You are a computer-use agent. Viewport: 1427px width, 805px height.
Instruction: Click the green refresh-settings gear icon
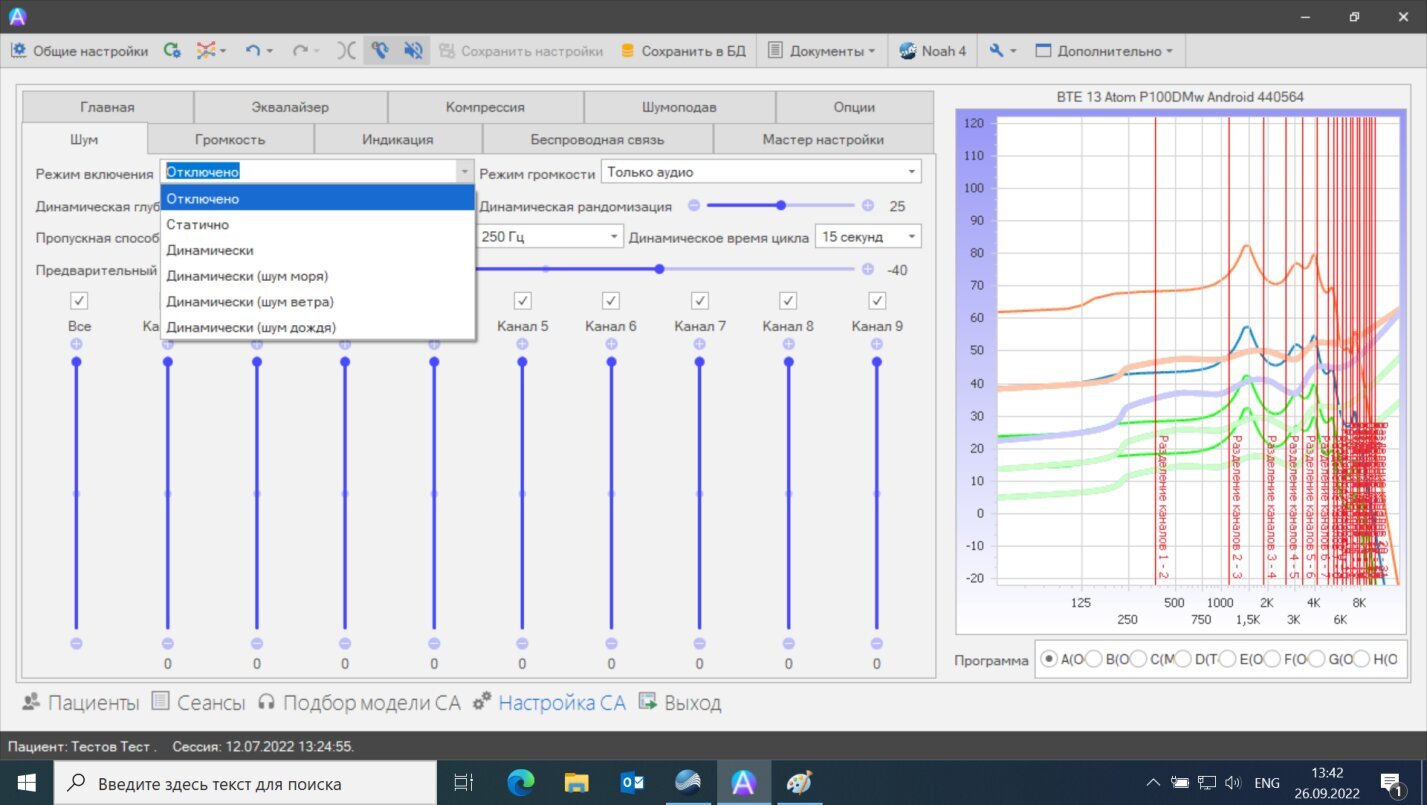click(172, 51)
